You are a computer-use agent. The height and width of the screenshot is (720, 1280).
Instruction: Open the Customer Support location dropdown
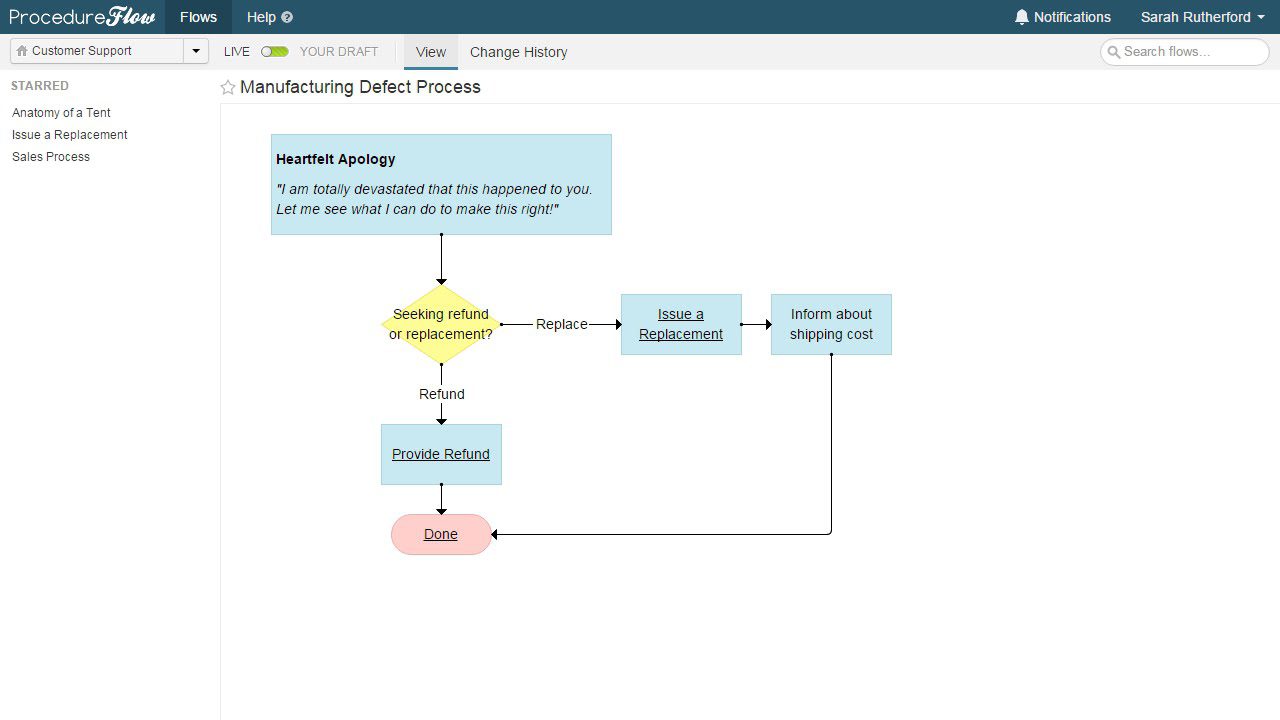pos(196,50)
